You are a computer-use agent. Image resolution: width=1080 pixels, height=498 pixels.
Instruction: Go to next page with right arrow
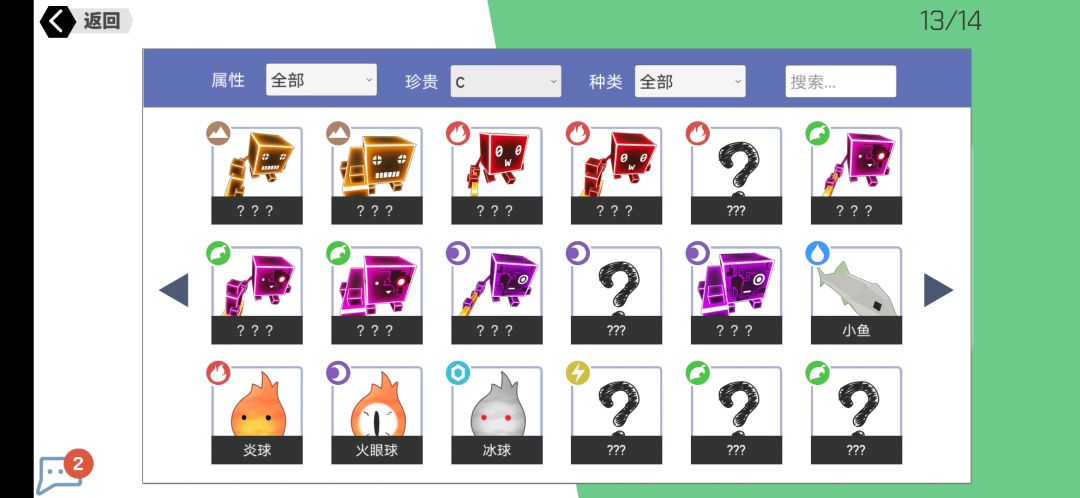point(938,290)
